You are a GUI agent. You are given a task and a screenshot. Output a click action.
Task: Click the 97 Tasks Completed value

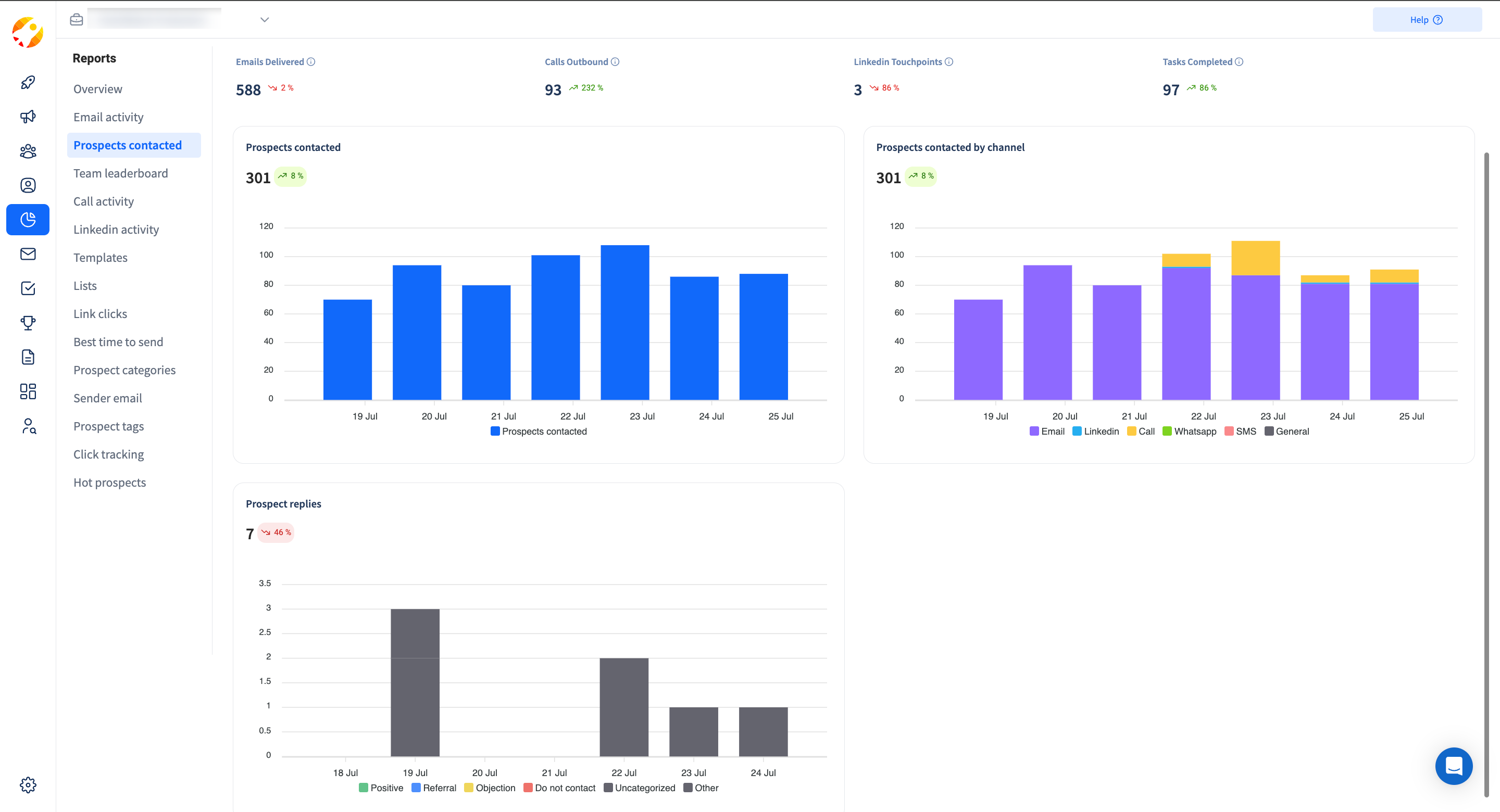(x=1170, y=90)
